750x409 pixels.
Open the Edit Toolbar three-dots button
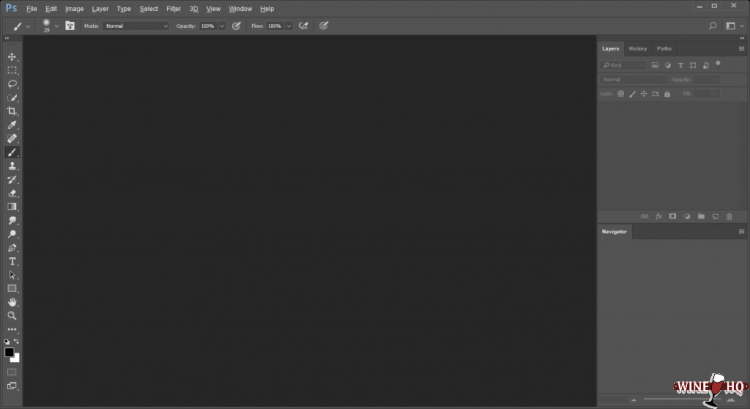[x=12, y=330]
